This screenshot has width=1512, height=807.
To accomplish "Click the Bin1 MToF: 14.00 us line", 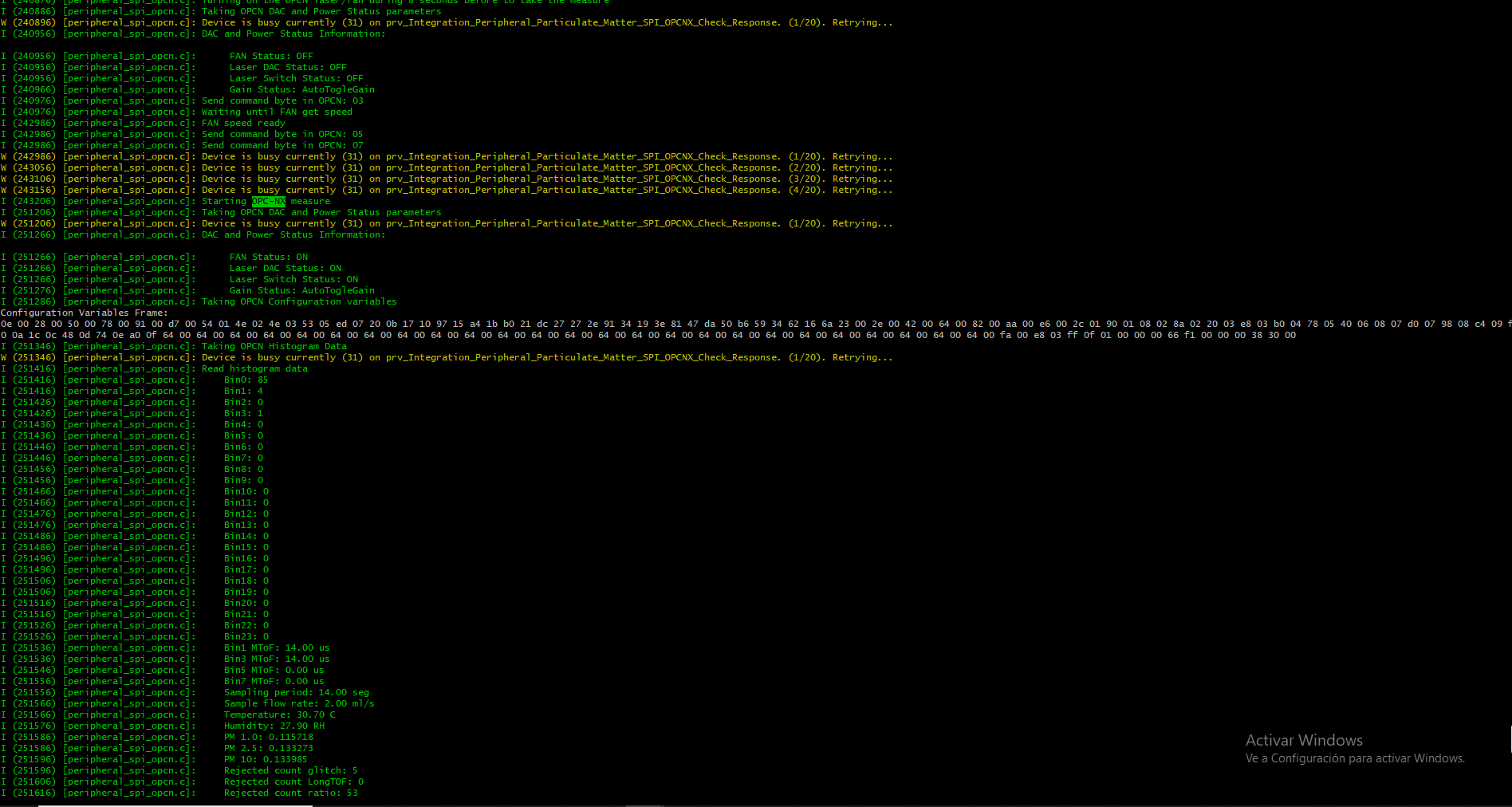I will click(276, 648).
